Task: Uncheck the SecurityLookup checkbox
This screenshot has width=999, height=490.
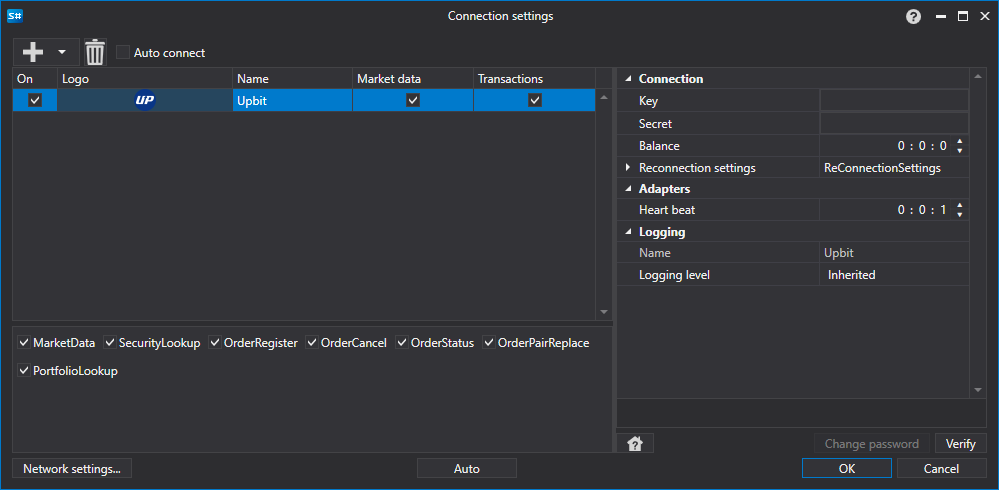Action: click(110, 343)
